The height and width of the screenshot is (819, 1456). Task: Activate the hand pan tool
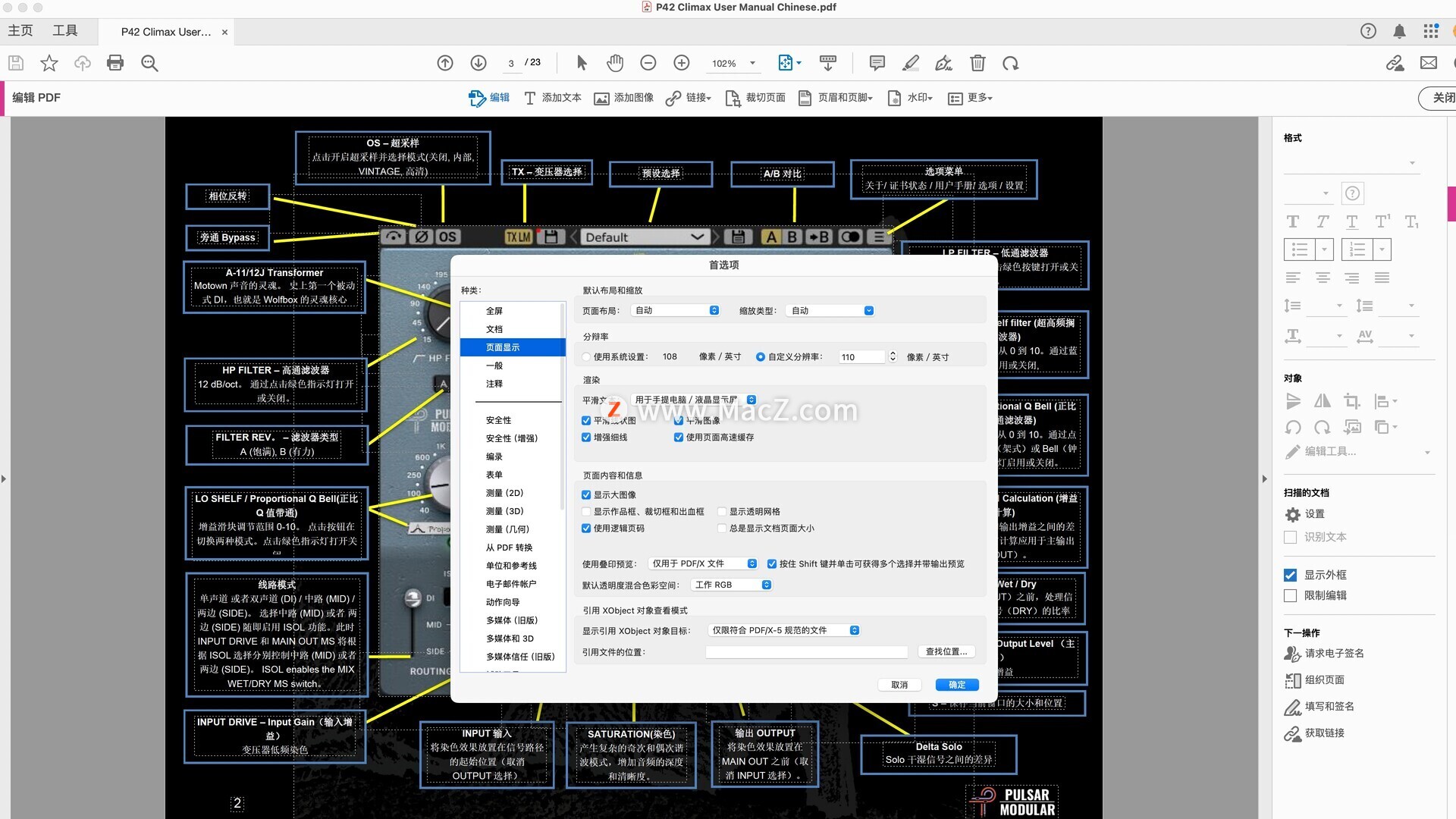(615, 63)
